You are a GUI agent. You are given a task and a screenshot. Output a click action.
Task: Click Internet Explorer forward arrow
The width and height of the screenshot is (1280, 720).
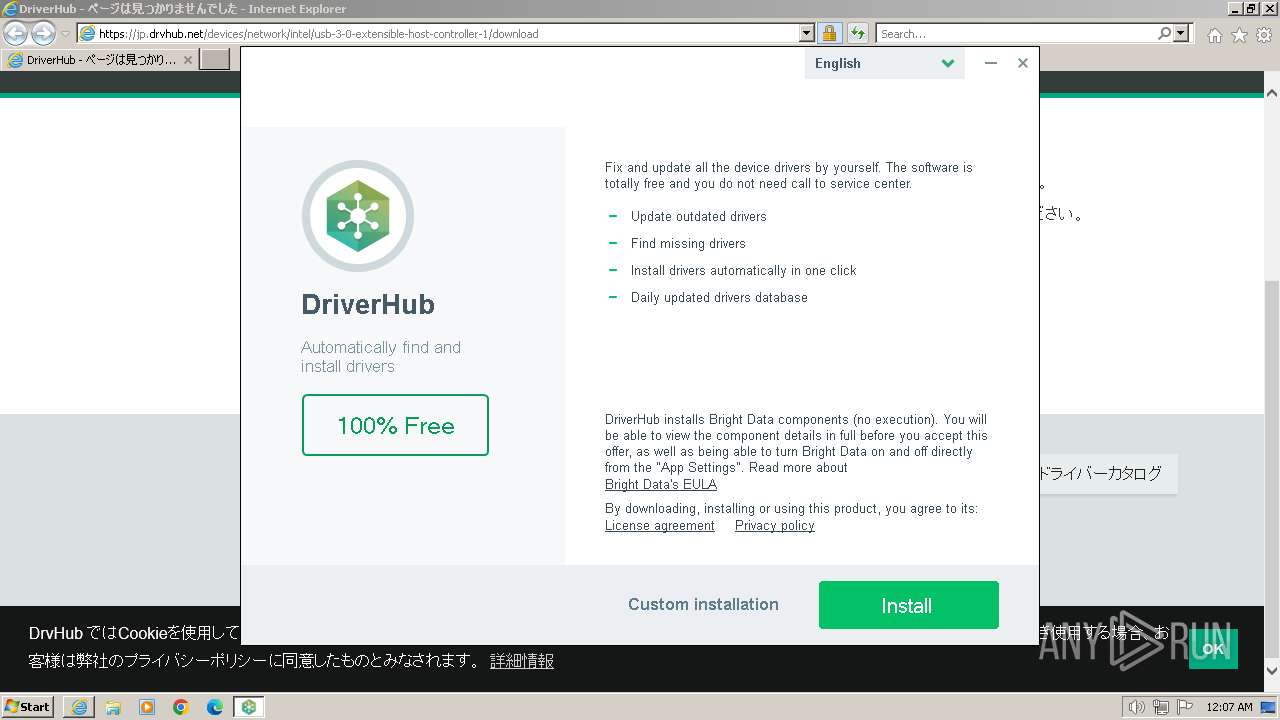point(43,33)
